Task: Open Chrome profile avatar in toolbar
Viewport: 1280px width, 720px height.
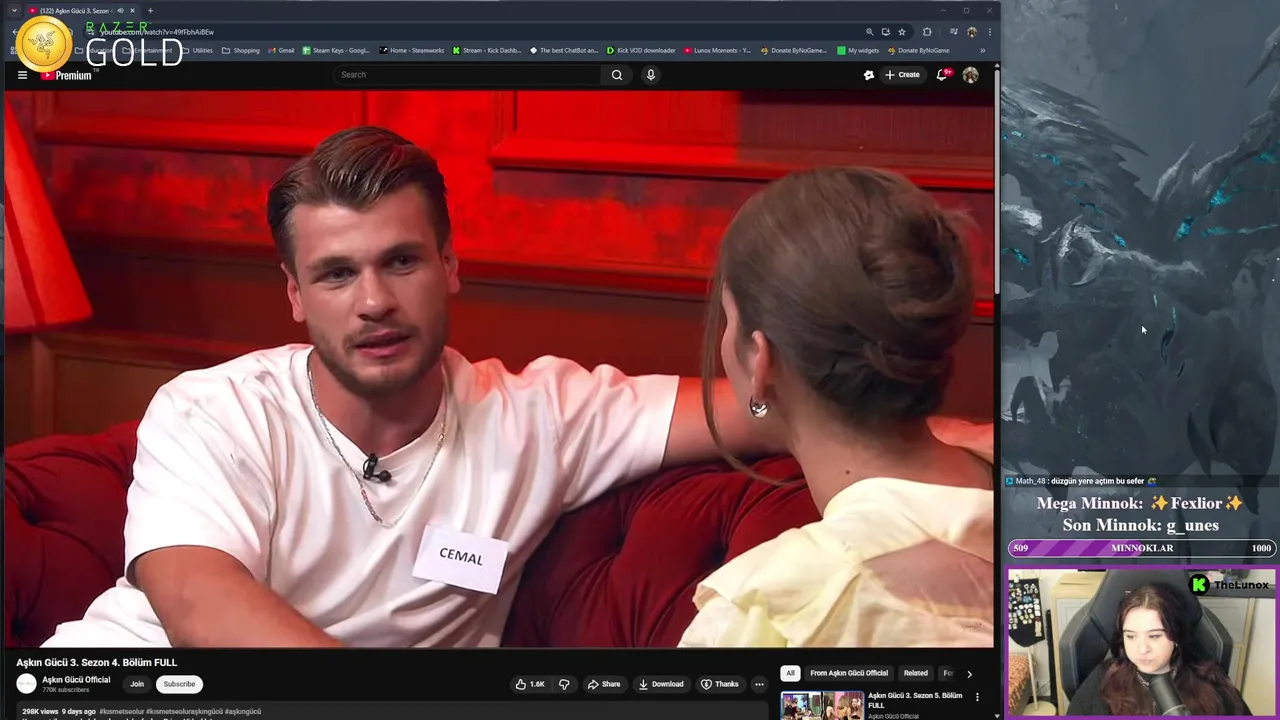Action: point(971,32)
